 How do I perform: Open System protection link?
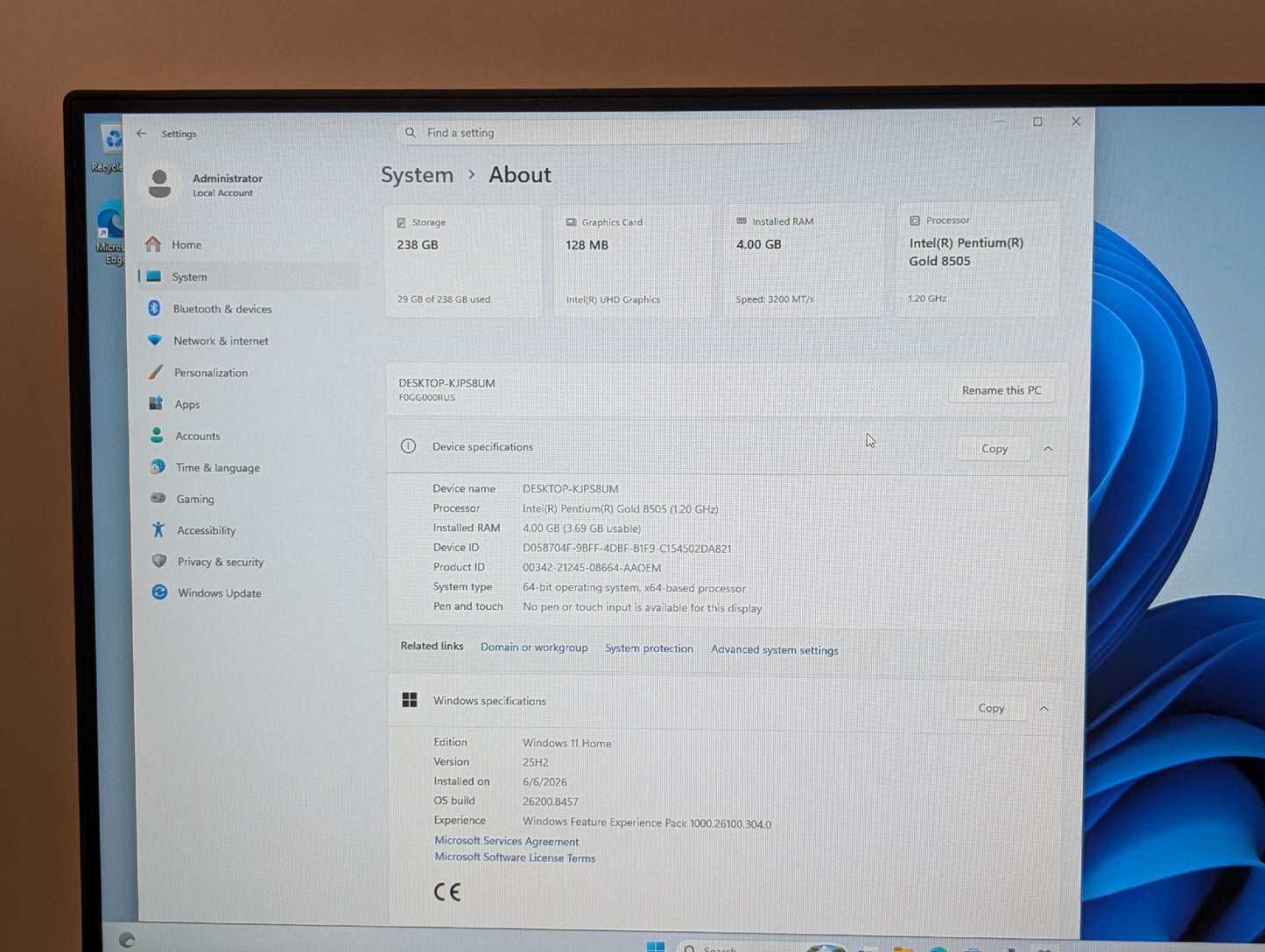649,648
